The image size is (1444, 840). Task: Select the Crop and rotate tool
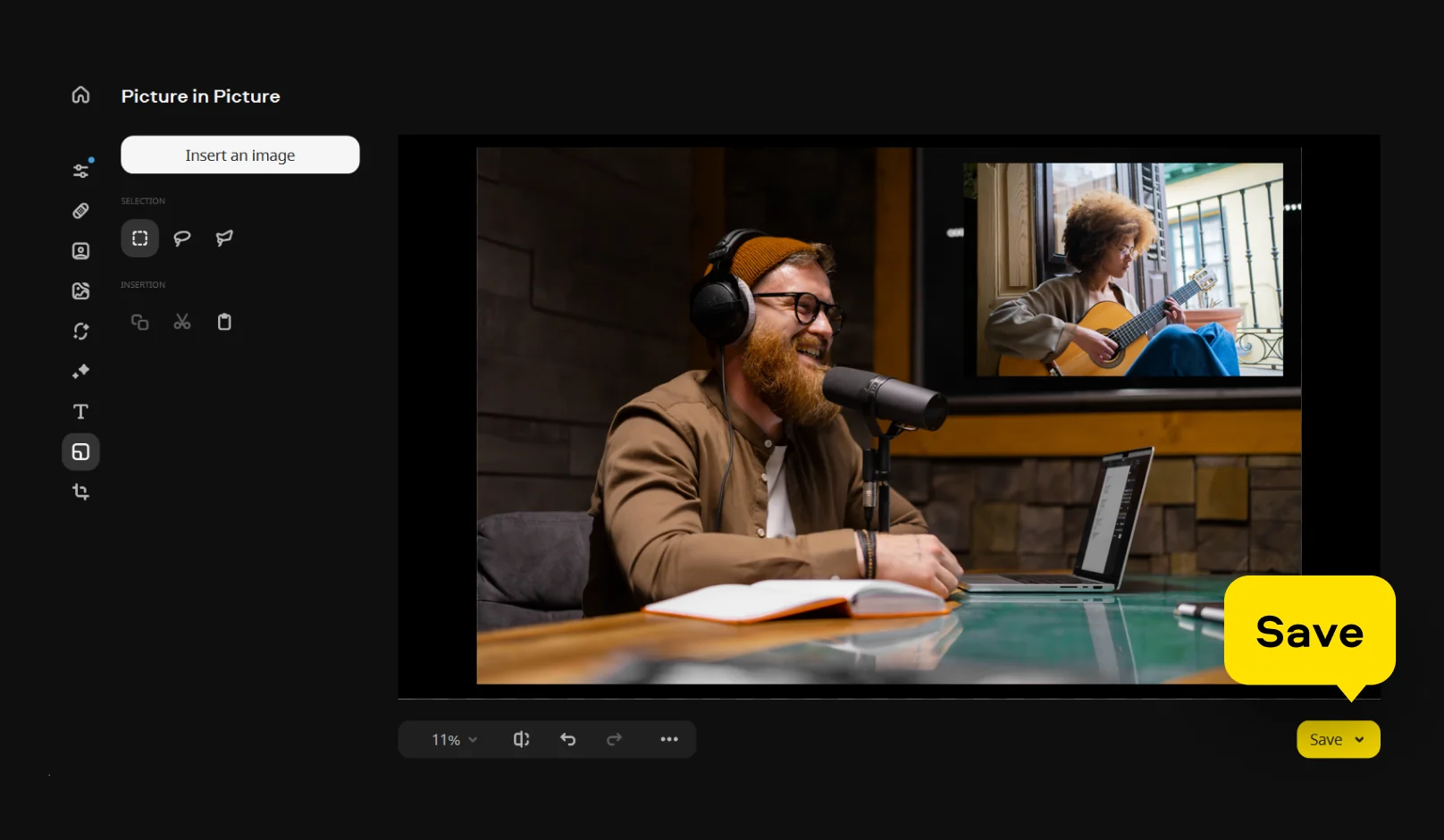tap(80, 491)
